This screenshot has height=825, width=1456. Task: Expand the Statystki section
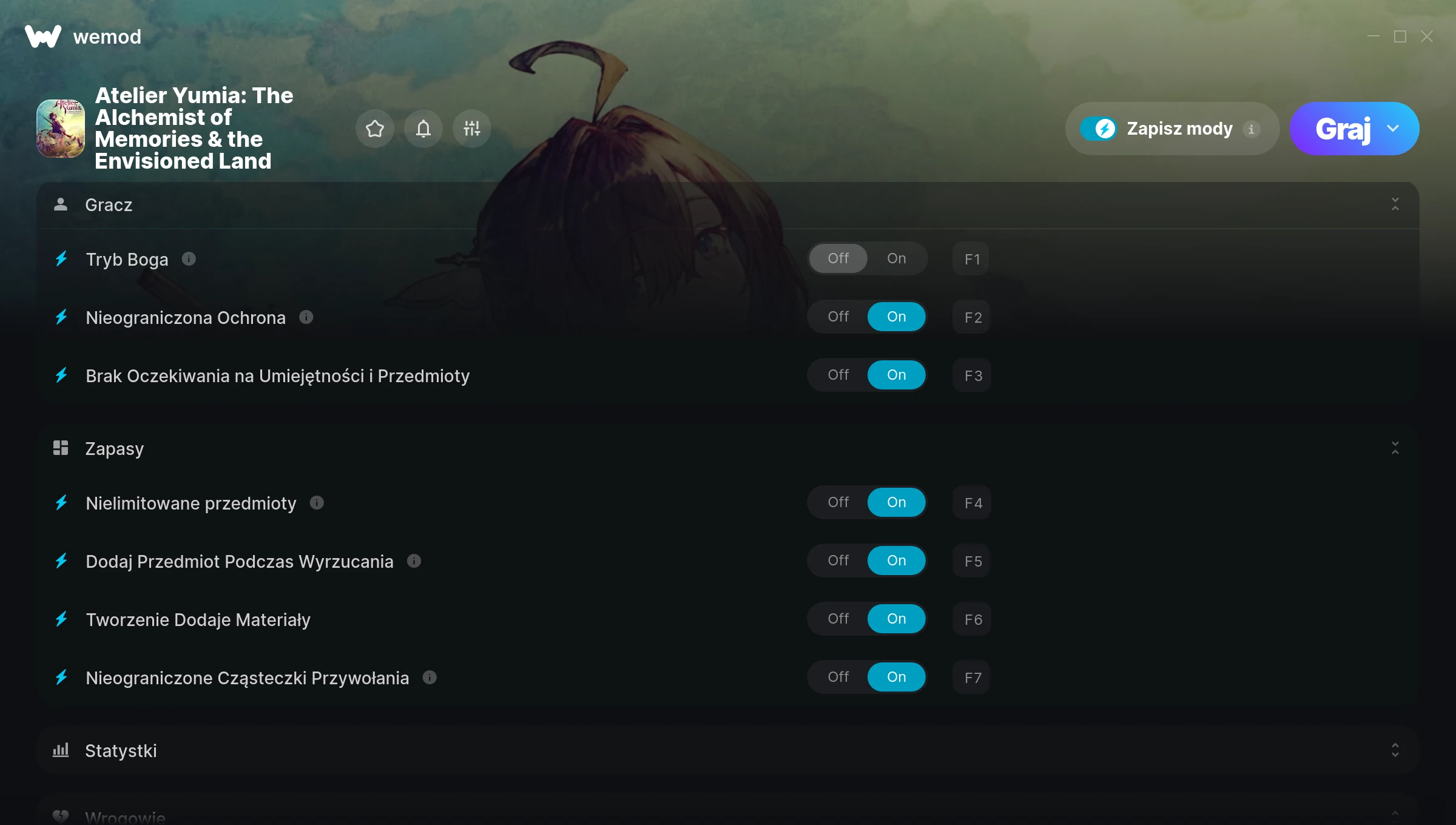tap(1395, 750)
